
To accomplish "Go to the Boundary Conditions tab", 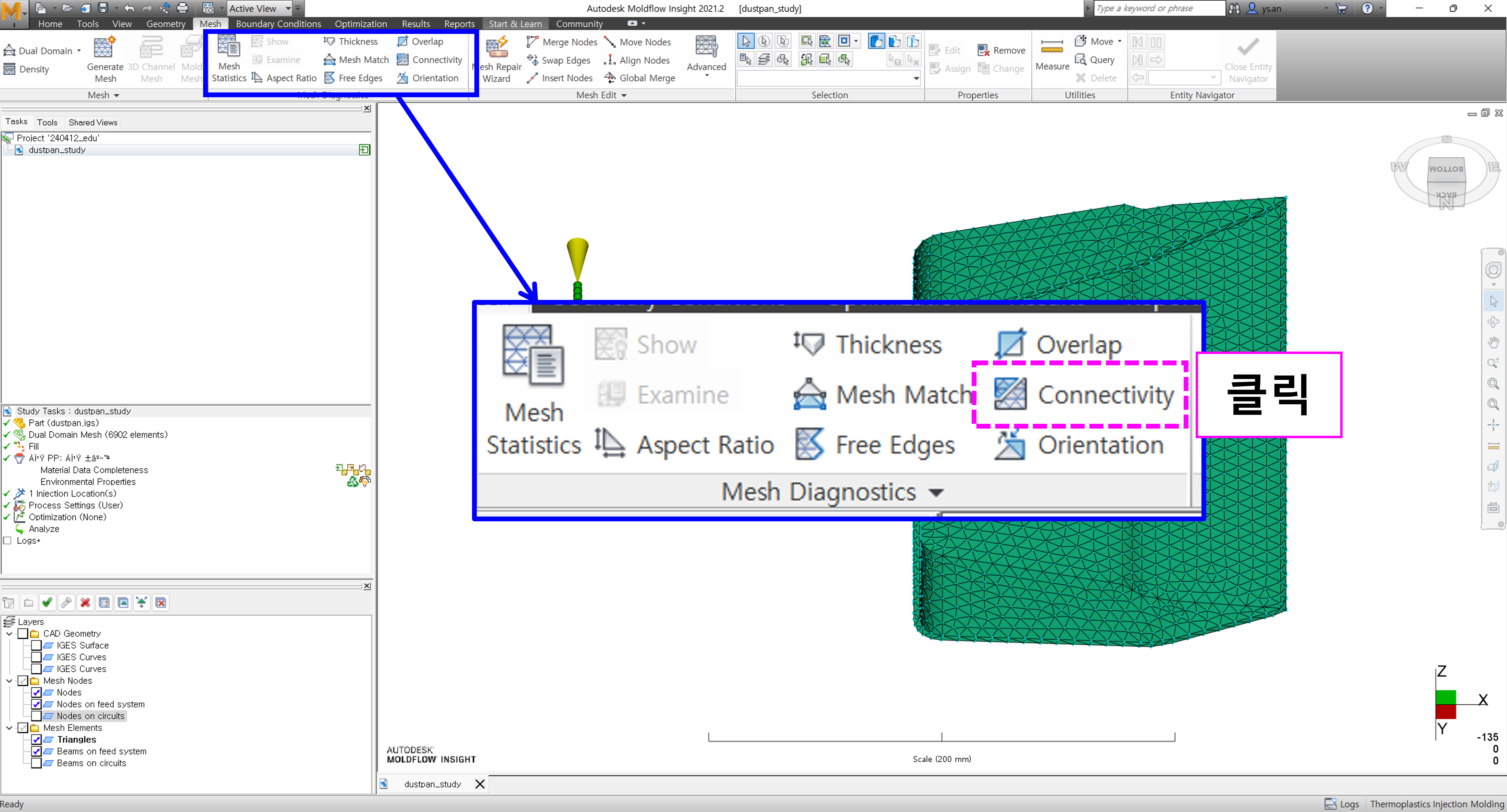I will pos(278,24).
